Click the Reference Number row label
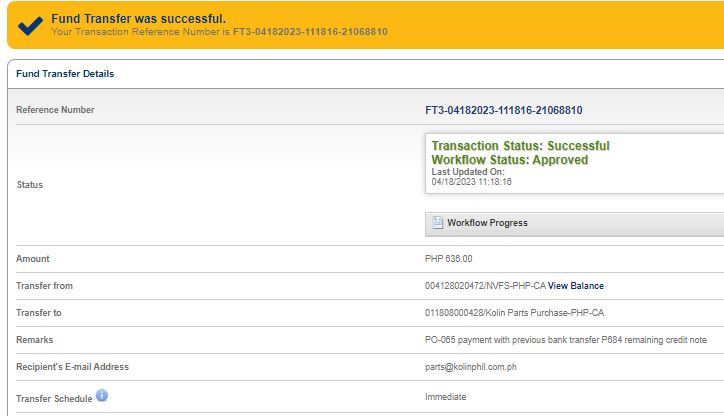724x416 pixels. point(55,110)
